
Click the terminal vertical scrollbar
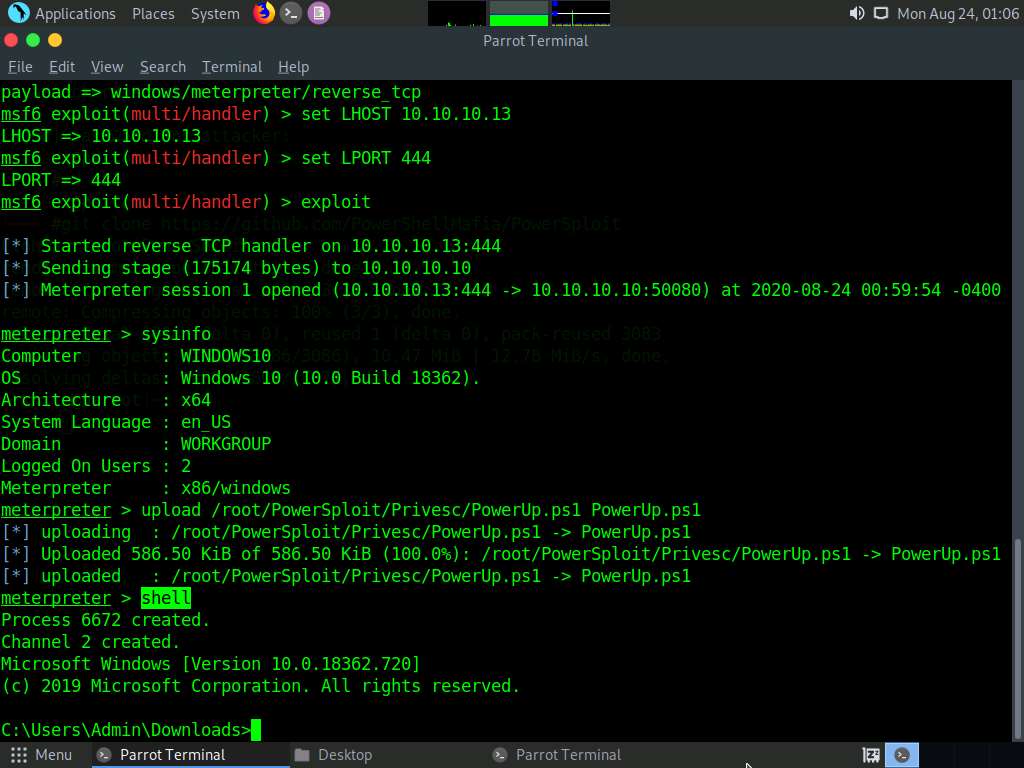[x=1017, y=639]
